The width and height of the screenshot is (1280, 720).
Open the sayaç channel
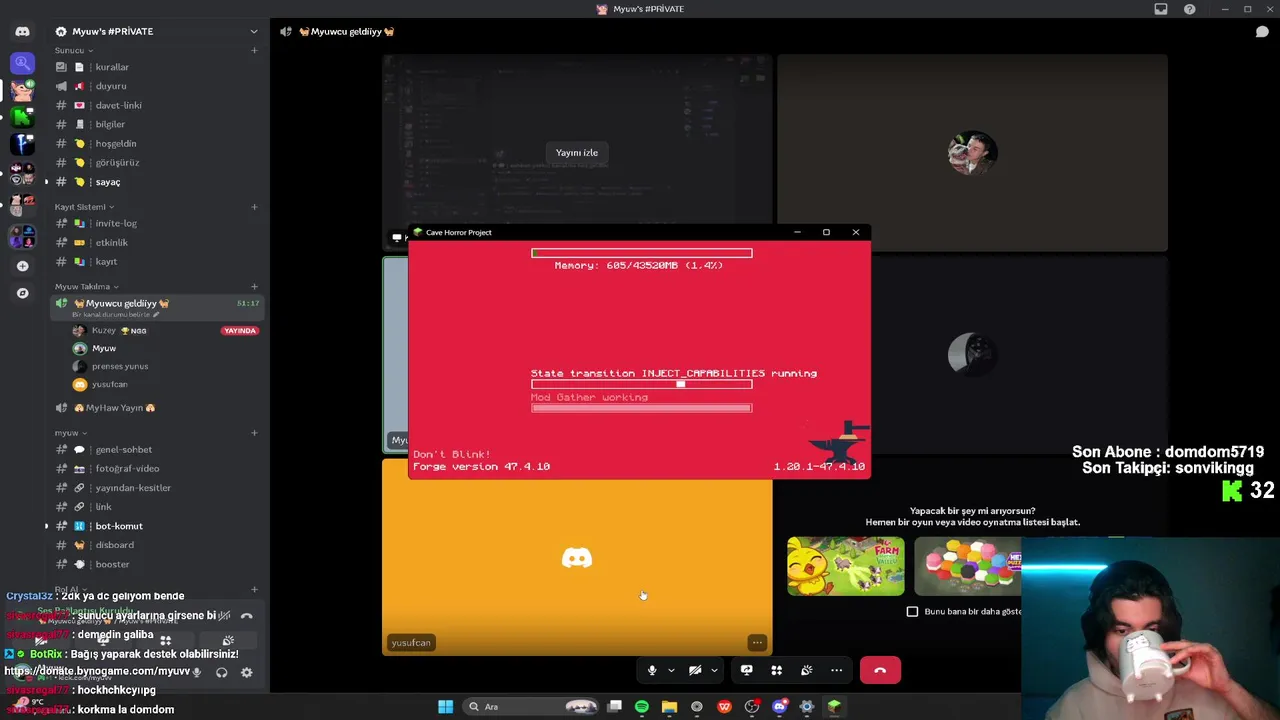tap(155, 182)
